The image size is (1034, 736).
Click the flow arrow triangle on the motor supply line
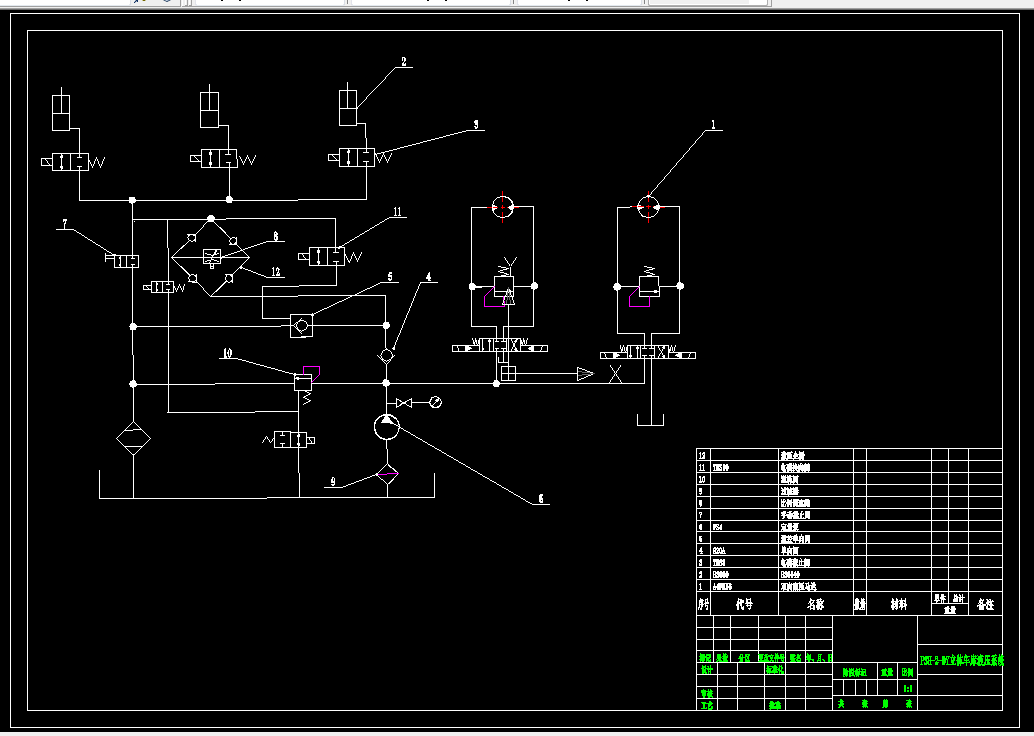(x=585, y=374)
